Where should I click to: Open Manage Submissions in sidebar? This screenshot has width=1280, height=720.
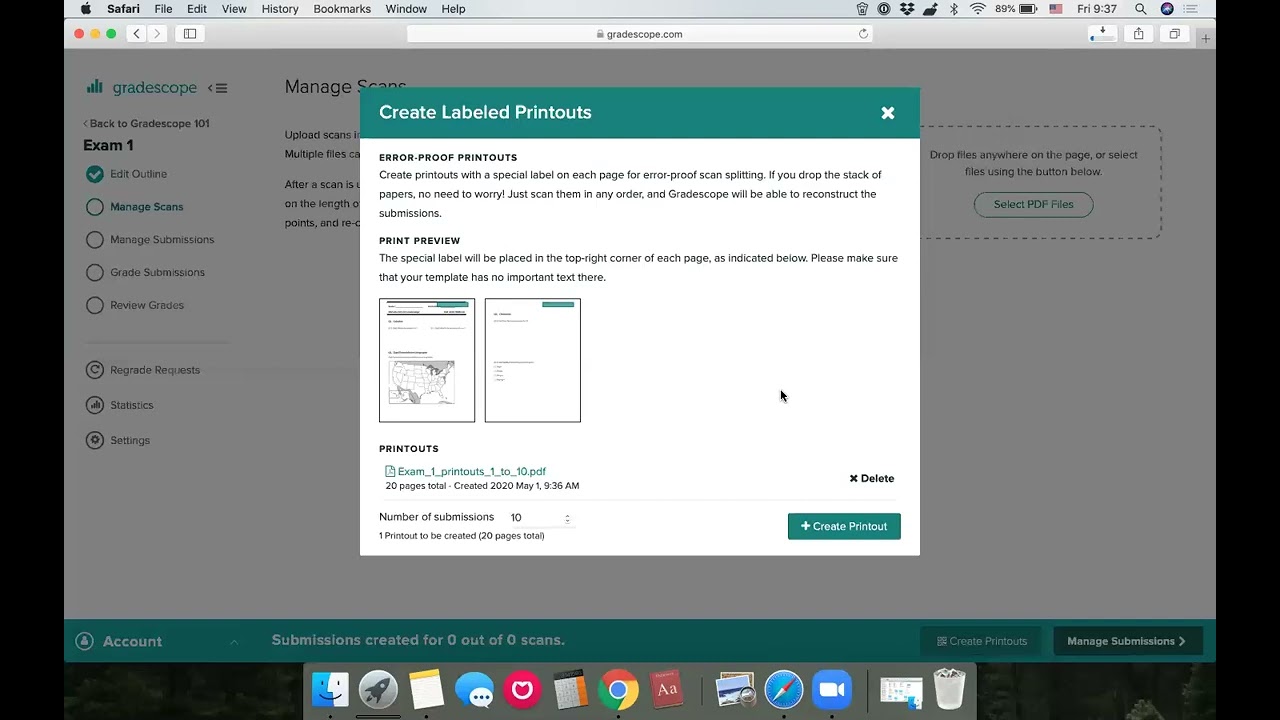[x=162, y=240]
